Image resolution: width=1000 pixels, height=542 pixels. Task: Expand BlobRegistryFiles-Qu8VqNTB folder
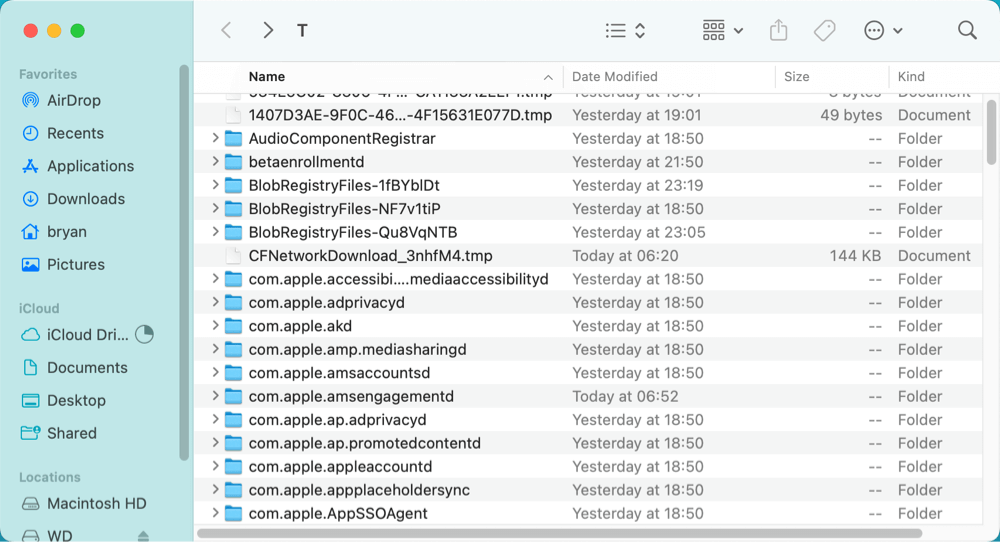[x=216, y=232]
